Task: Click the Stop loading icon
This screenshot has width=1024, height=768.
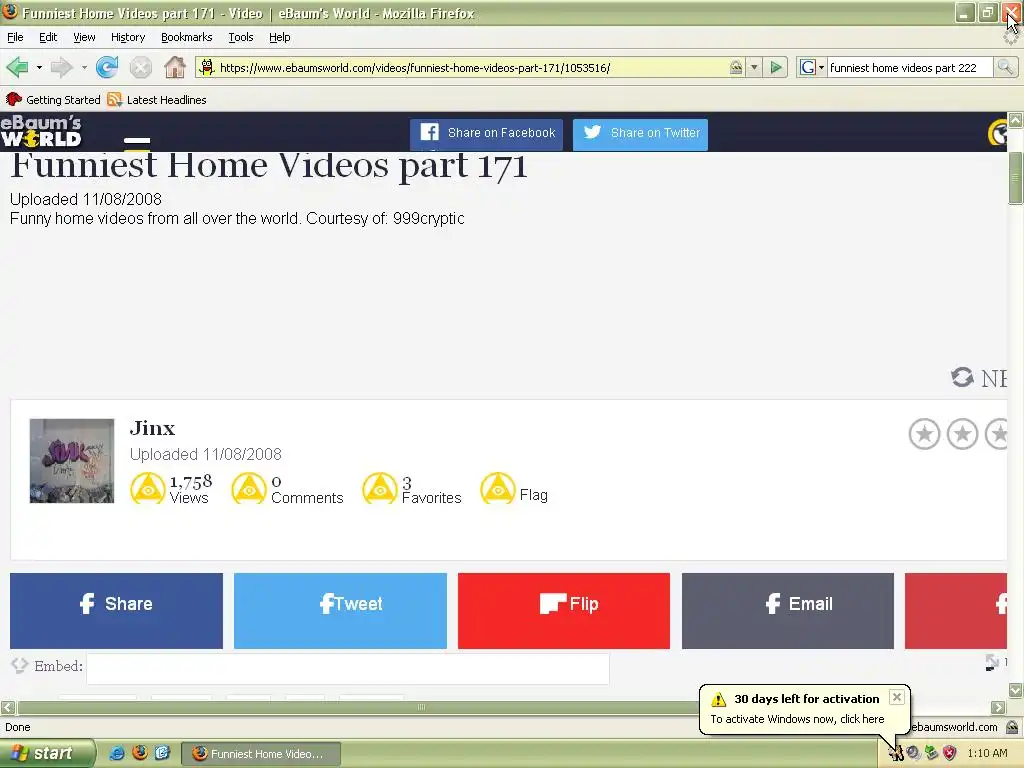Action: pos(140,67)
